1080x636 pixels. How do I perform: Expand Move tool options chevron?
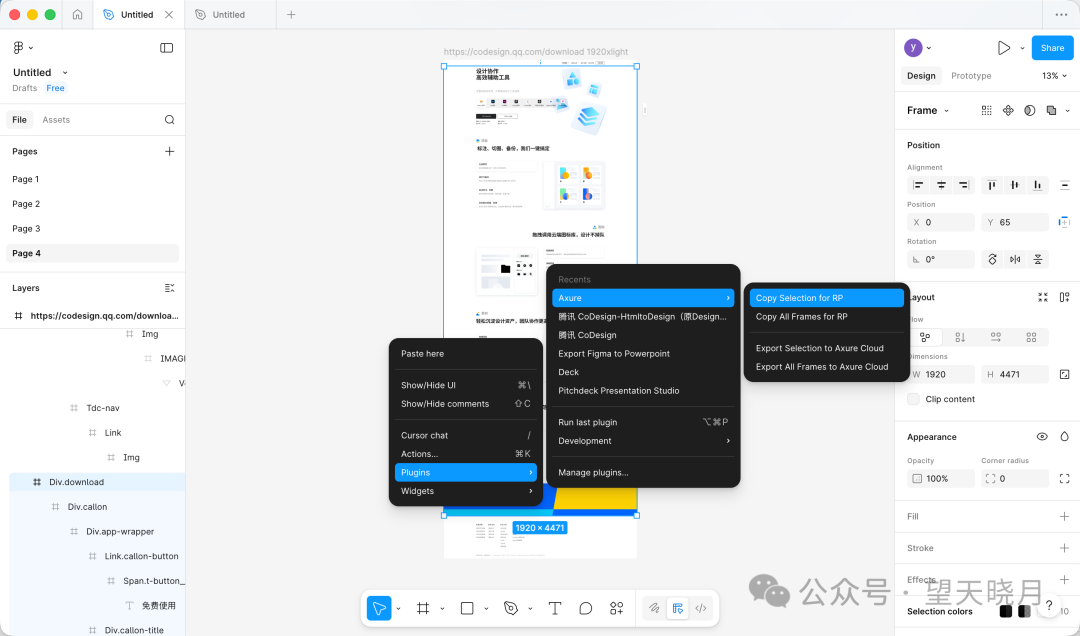[x=398, y=608]
